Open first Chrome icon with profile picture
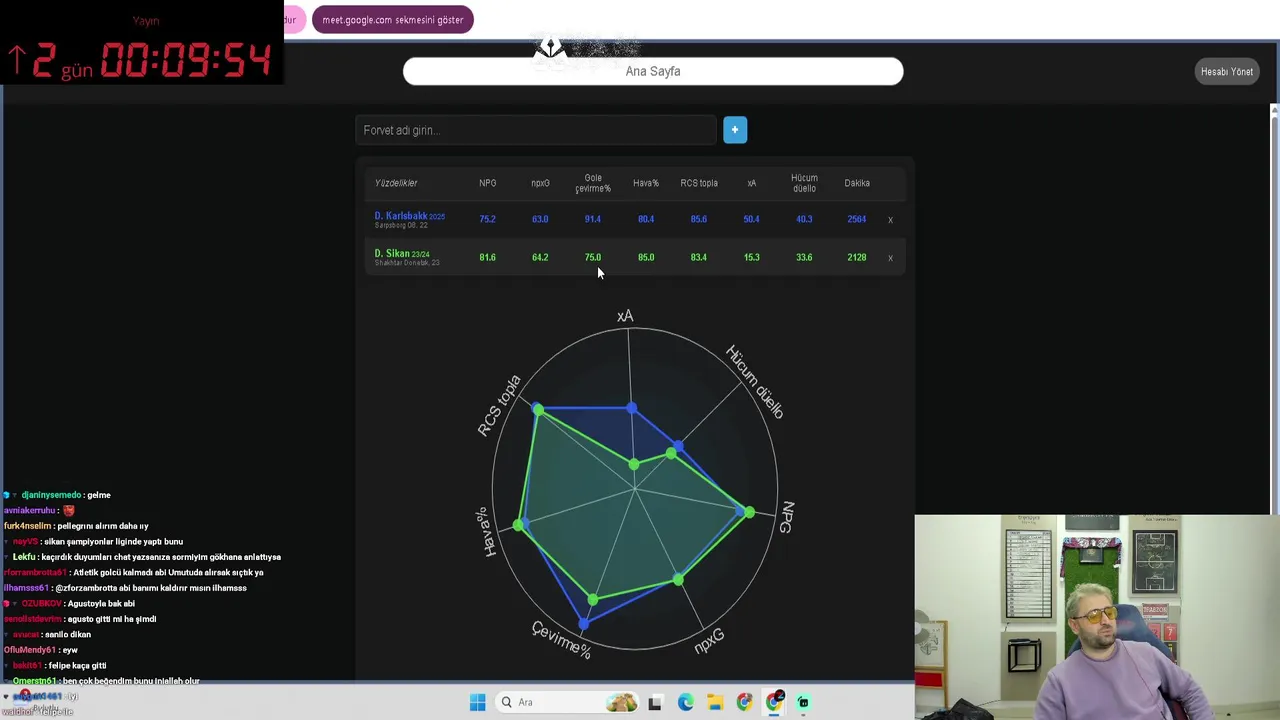The height and width of the screenshot is (720, 1280). [744, 703]
